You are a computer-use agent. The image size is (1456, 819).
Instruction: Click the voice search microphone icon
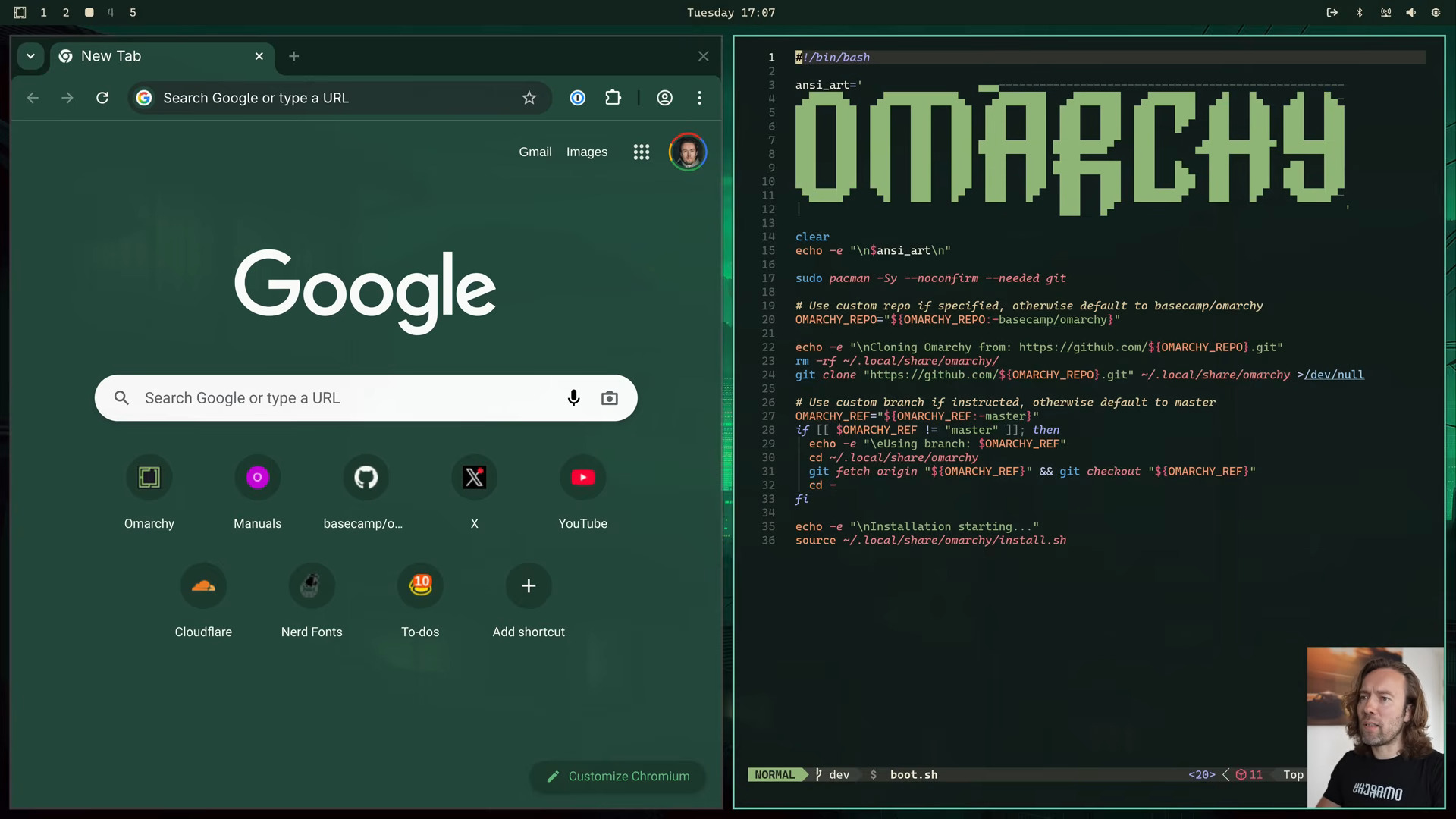tap(573, 398)
